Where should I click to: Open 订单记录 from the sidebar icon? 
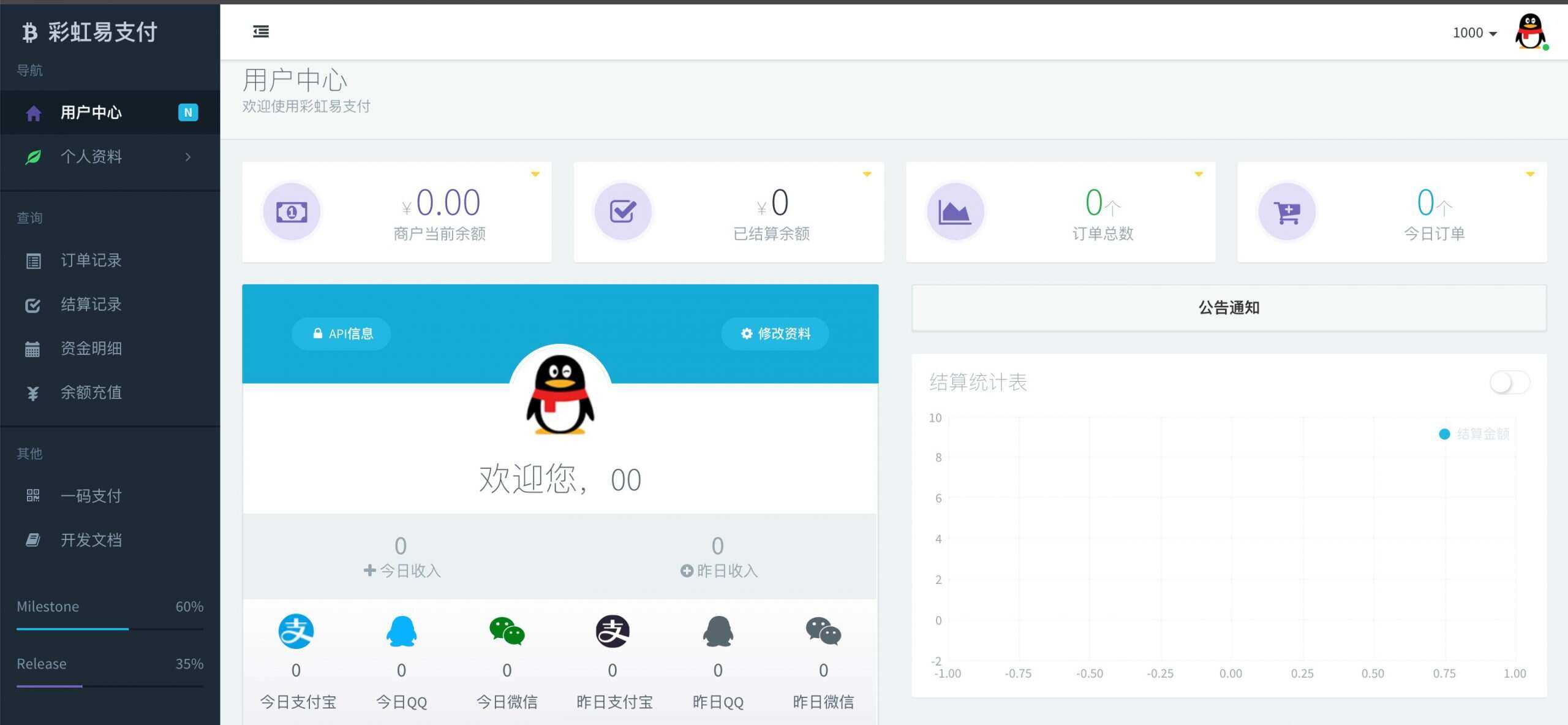33,260
